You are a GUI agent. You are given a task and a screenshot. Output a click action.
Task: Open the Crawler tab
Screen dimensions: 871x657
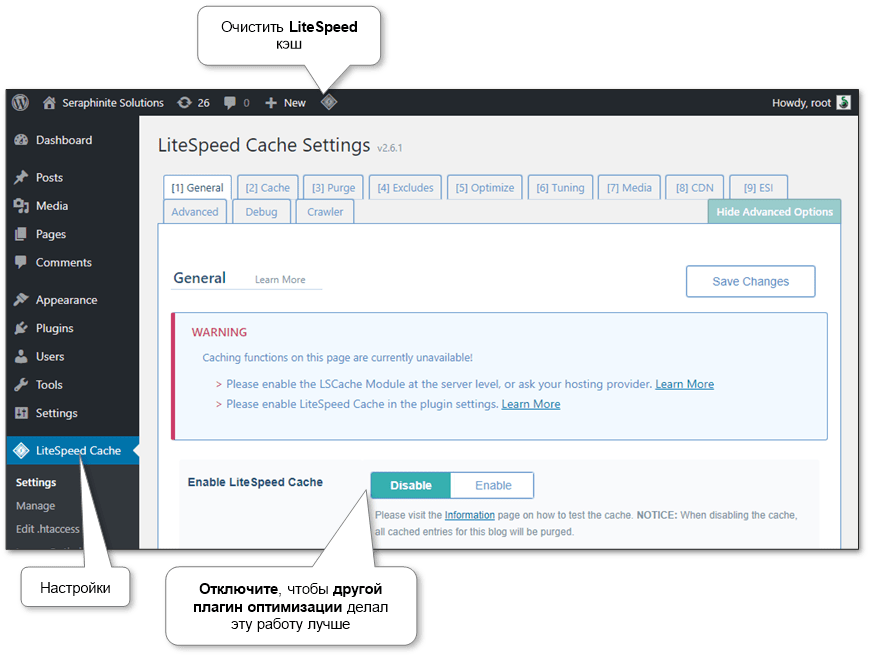(x=325, y=212)
